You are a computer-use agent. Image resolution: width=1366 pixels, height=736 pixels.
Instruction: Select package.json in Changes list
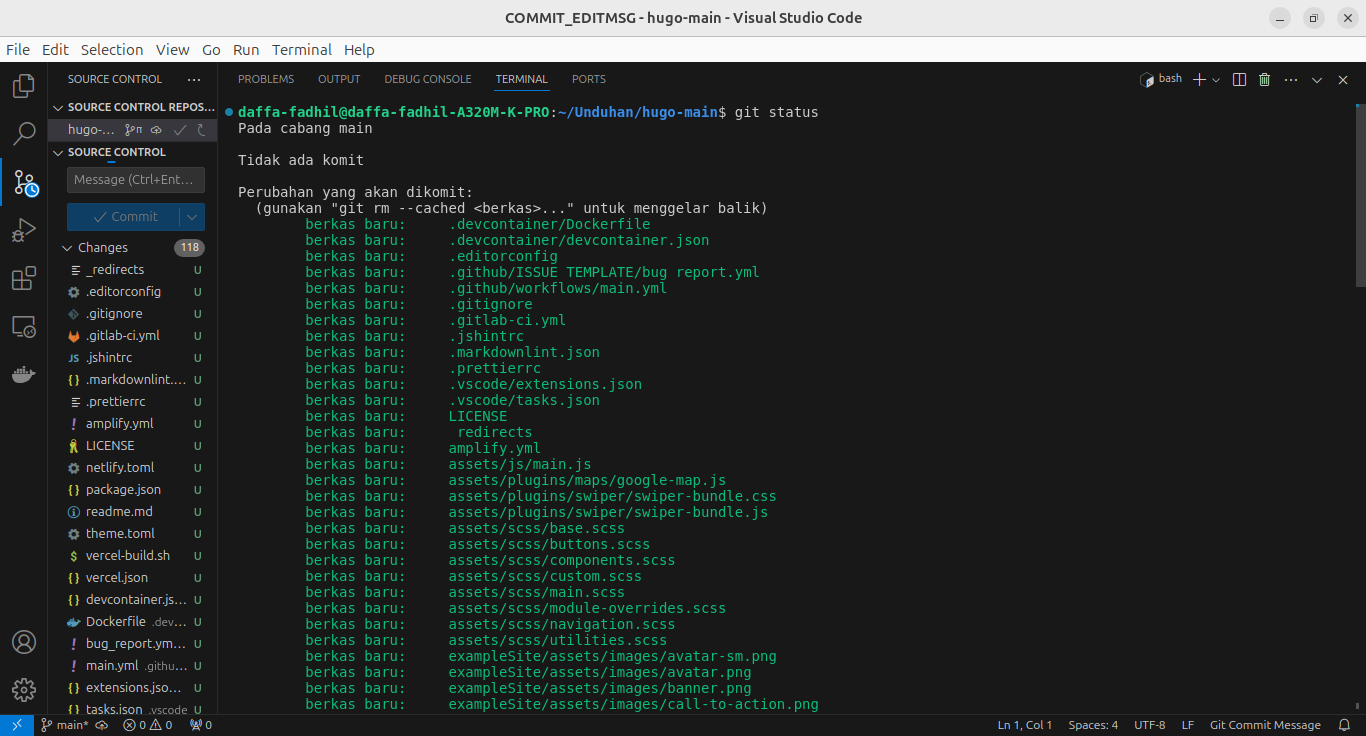[x=133, y=490]
